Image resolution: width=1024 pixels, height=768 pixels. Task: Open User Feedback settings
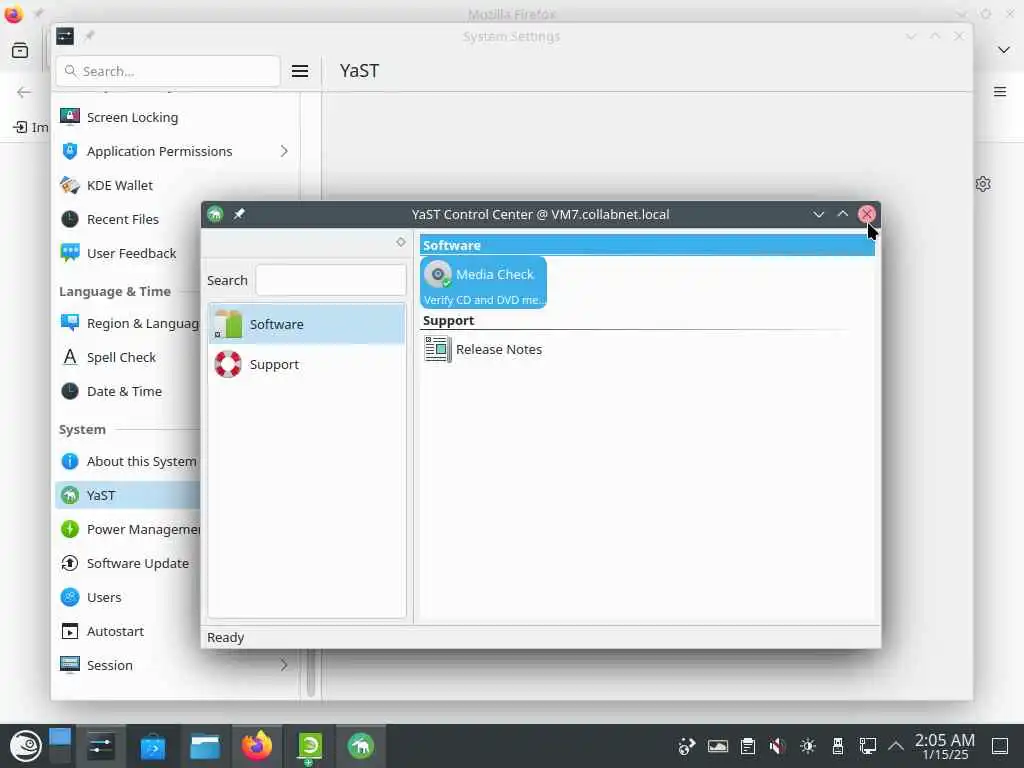128,253
